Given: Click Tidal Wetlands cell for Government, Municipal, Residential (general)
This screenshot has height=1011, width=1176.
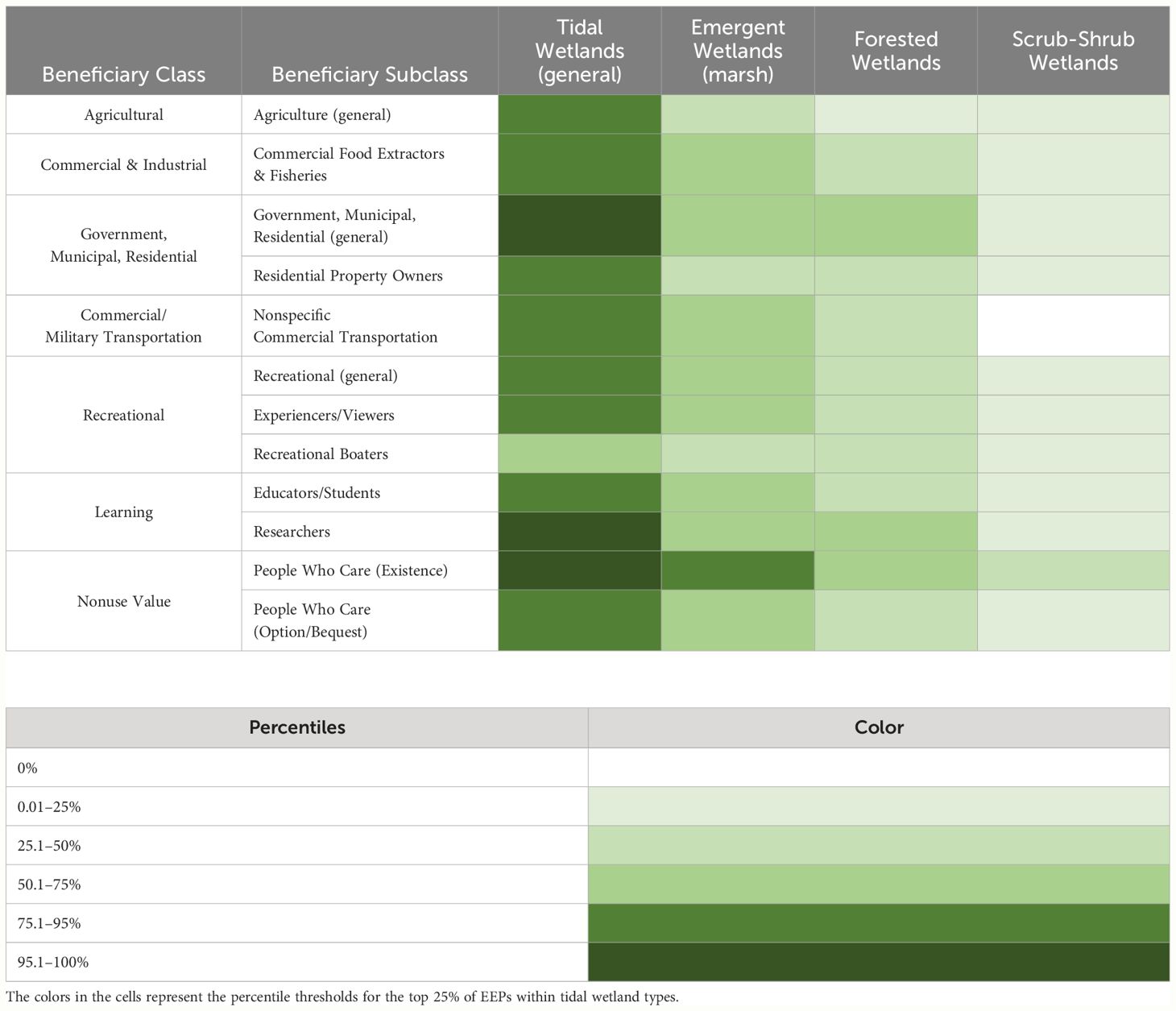Looking at the screenshot, I should (x=580, y=226).
